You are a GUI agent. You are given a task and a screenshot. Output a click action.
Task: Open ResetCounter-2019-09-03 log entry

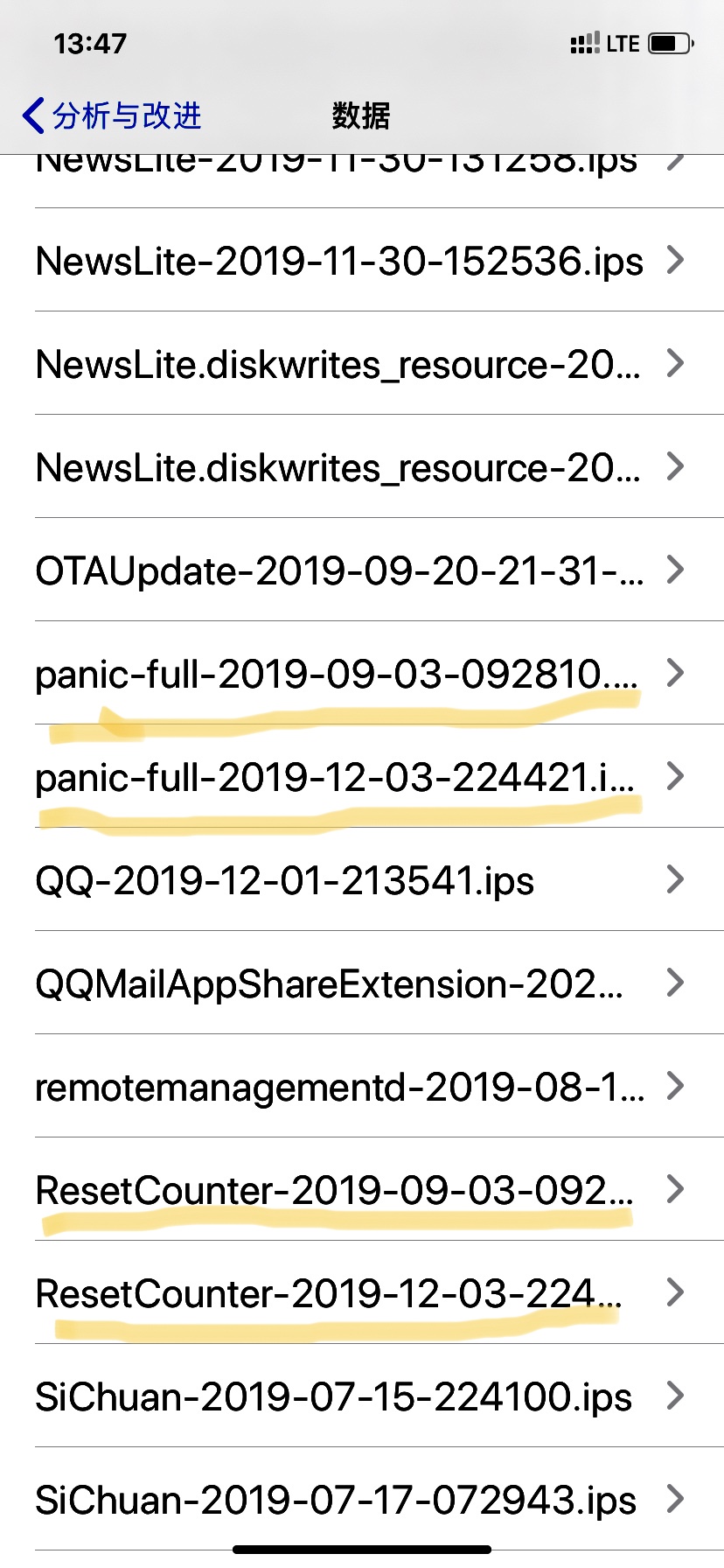tap(334, 1190)
